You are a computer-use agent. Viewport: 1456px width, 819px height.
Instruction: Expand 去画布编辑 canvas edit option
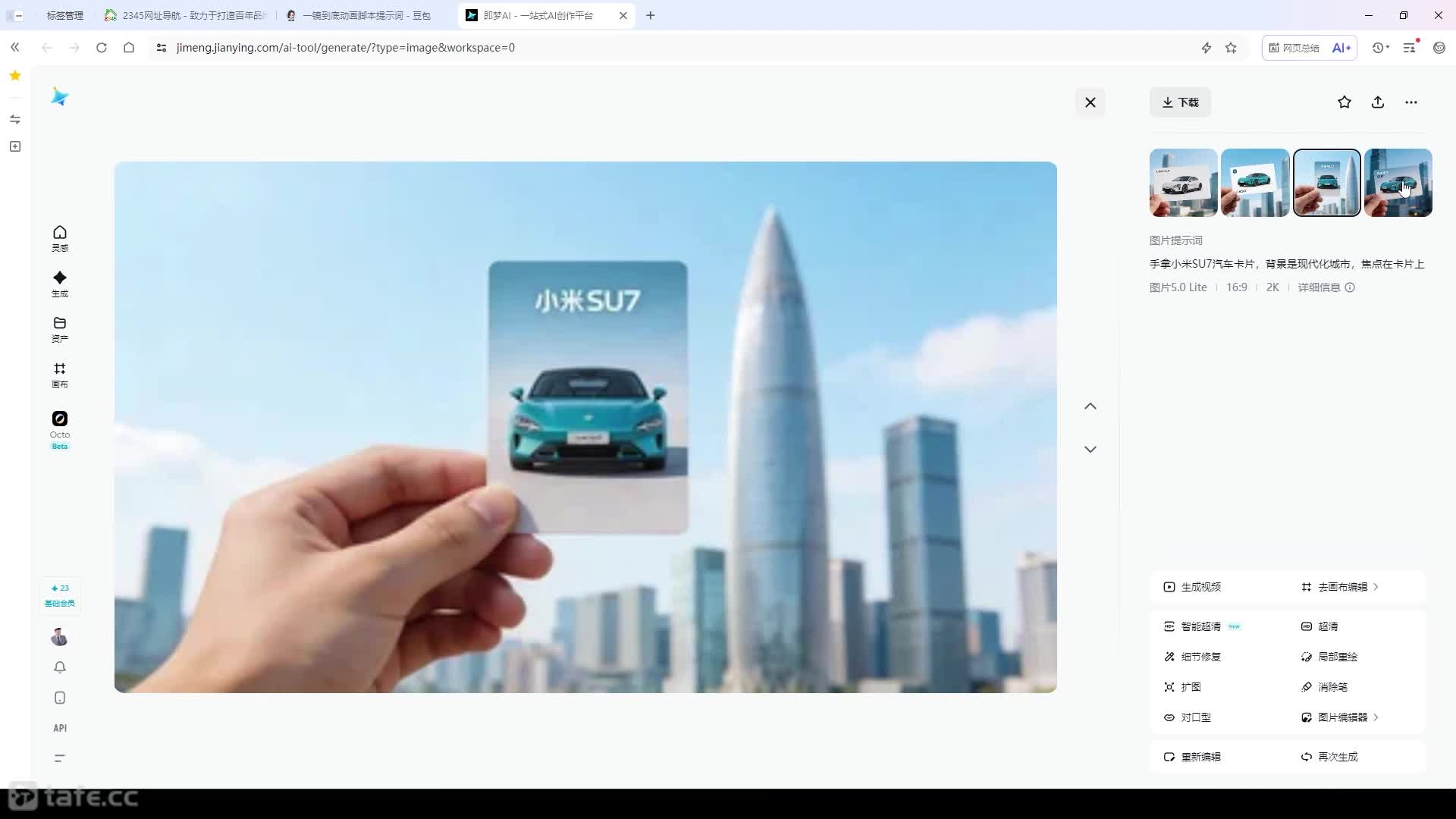pos(1340,587)
